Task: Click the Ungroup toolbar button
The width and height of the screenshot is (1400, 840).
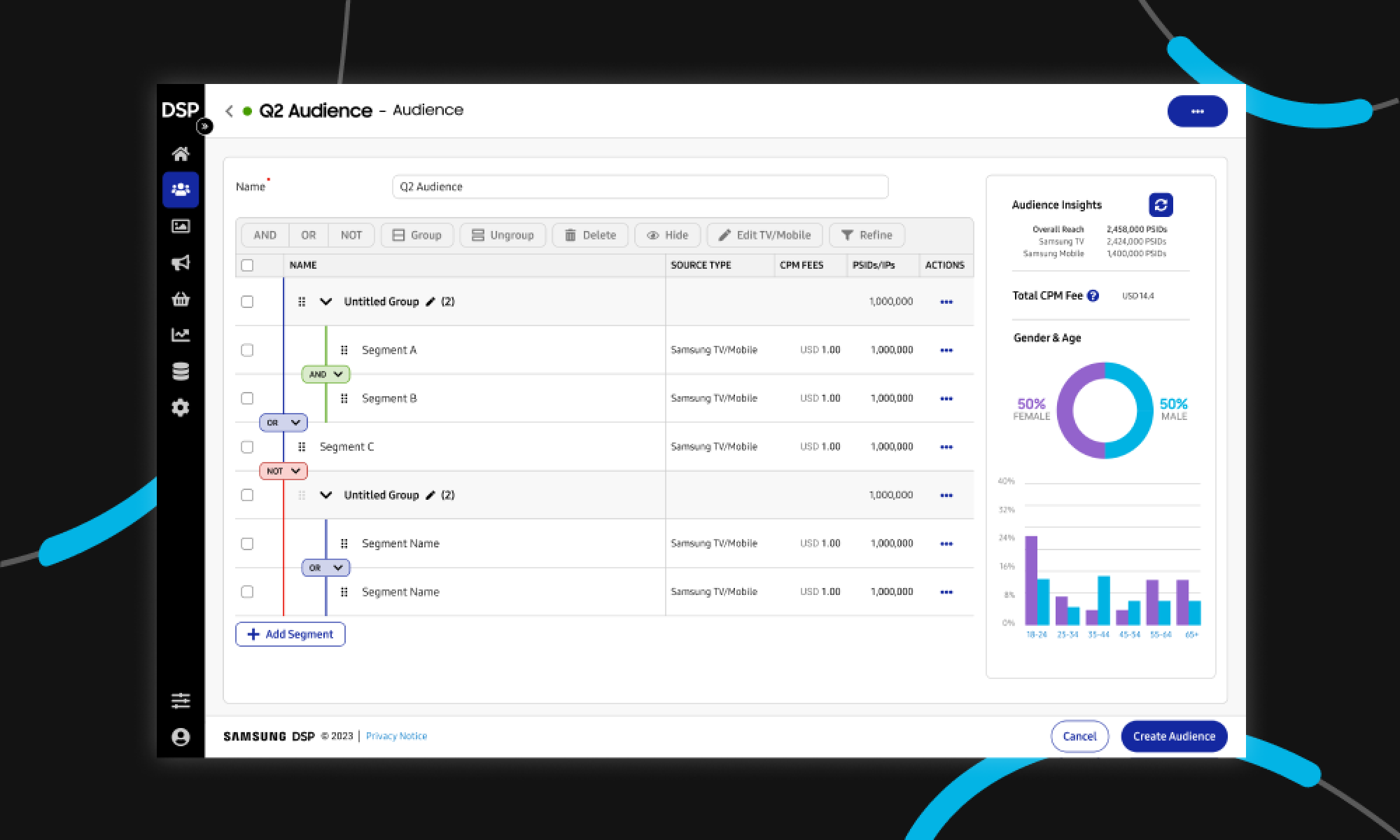Action: pos(503,235)
